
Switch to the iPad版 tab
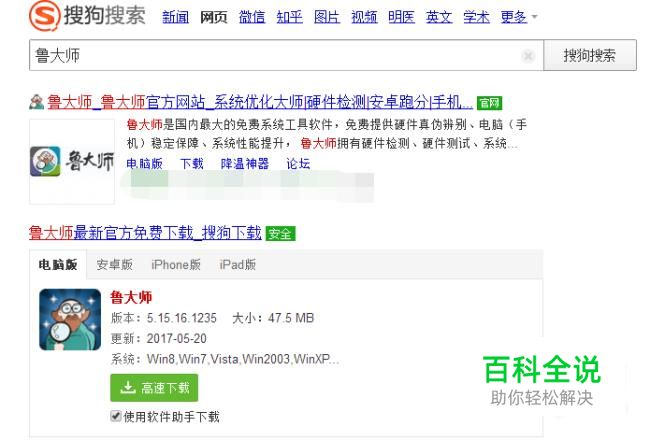click(238, 264)
